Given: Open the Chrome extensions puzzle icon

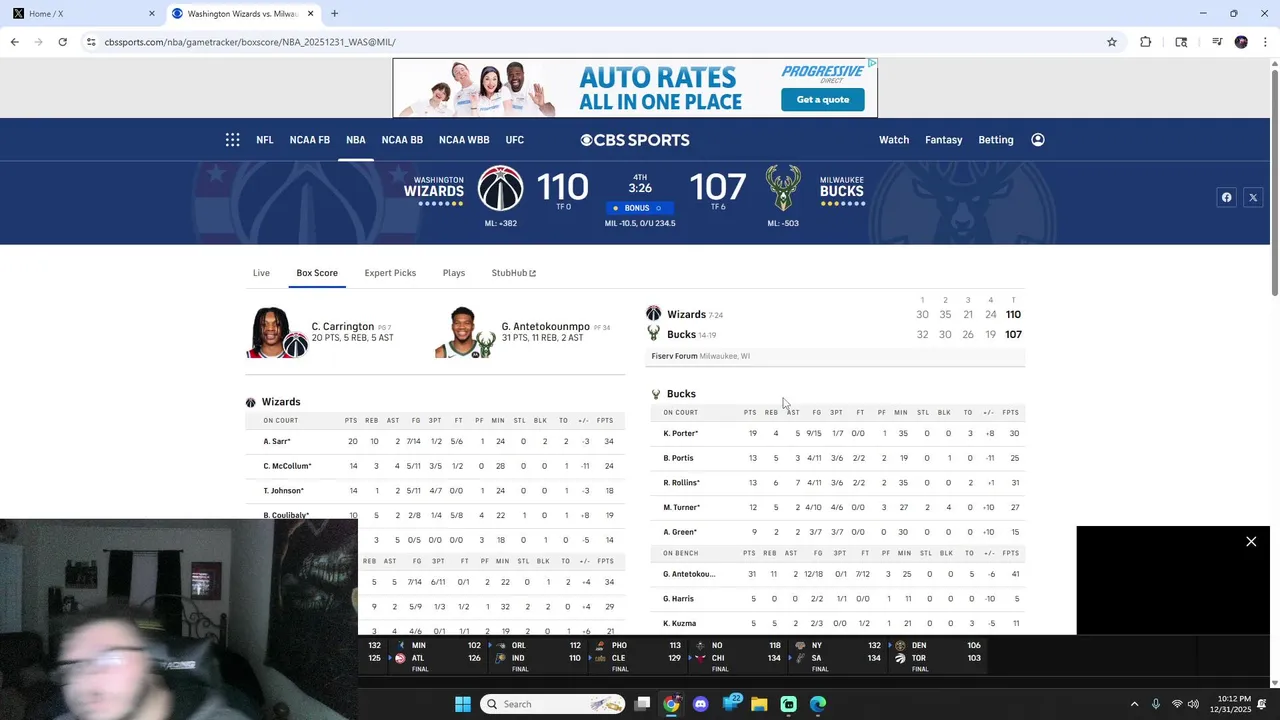Looking at the screenshot, I should 1146,42.
